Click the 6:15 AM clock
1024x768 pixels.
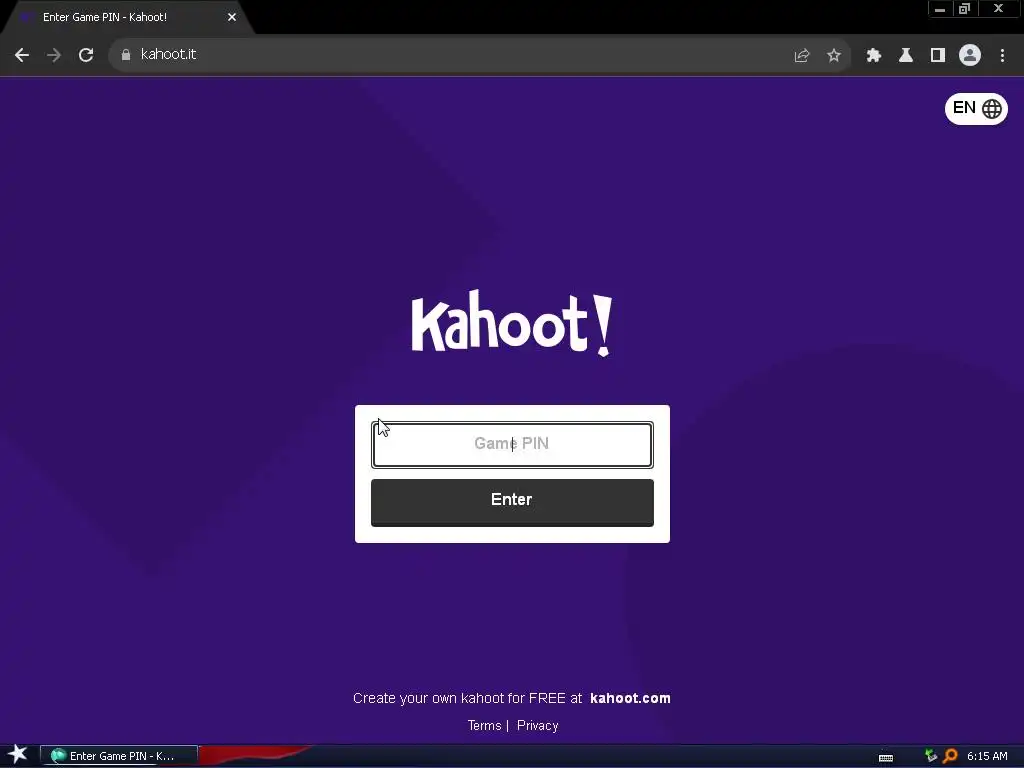click(x=987, y=756)
